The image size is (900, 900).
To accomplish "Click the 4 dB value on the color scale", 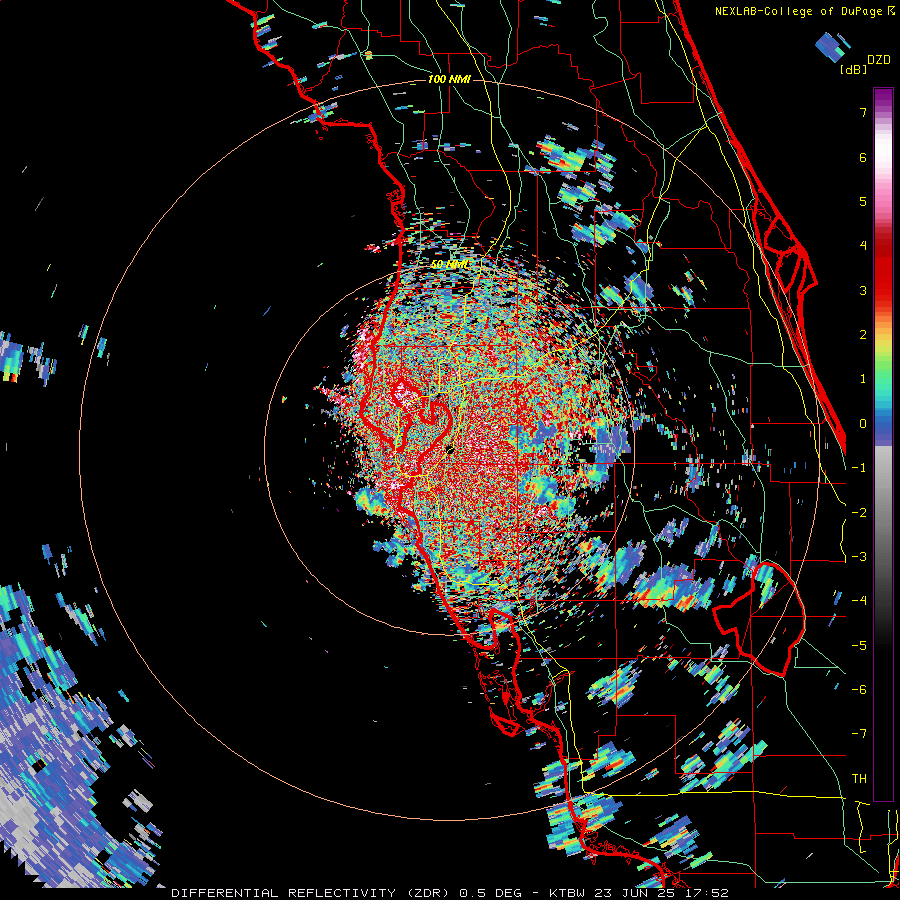I will click(x=863, y=246).
